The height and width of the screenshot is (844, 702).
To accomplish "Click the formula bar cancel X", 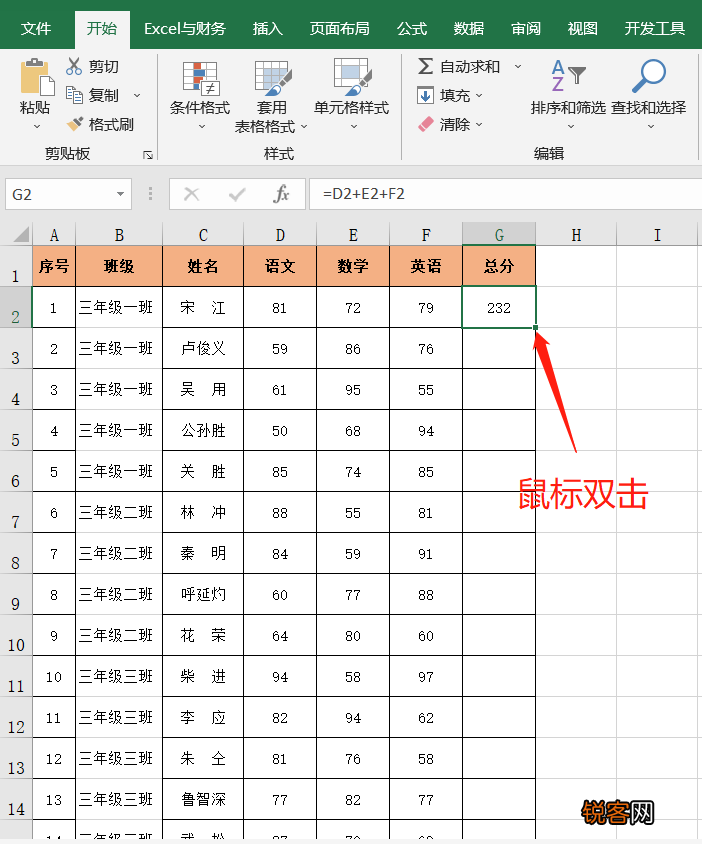I will (x=192, y=194).
